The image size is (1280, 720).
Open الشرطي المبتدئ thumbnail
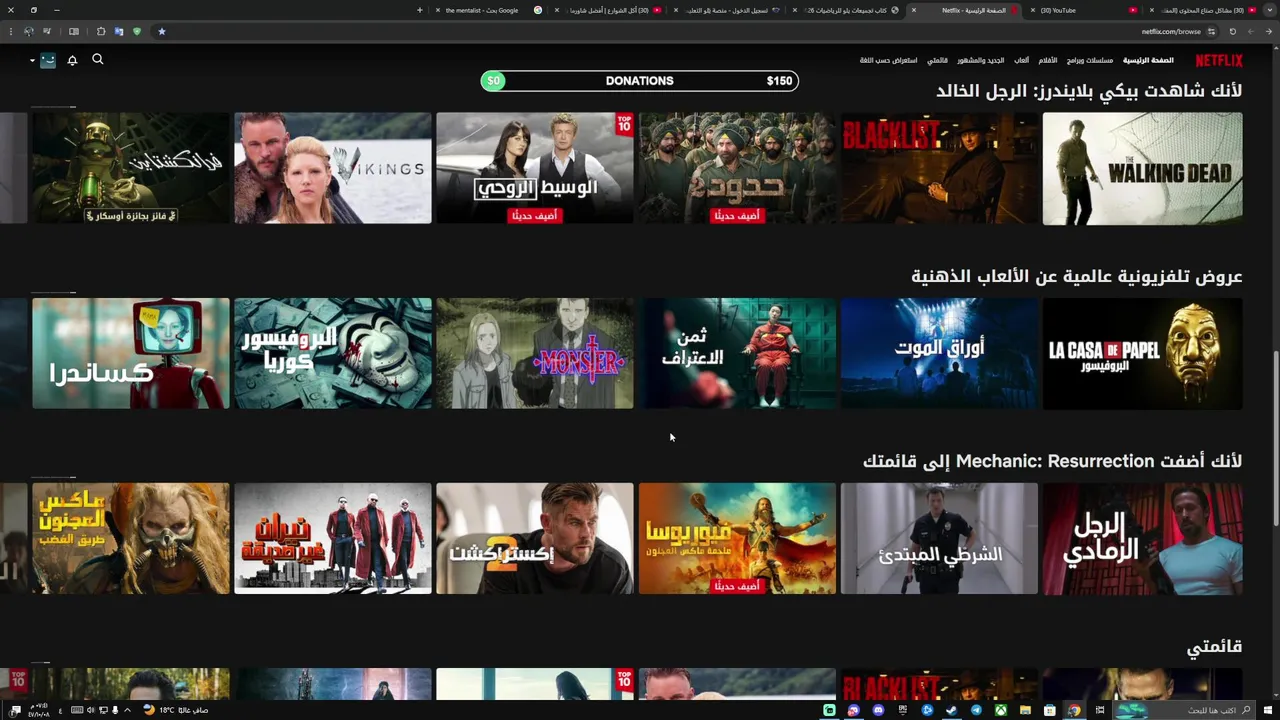coord(939,539)
